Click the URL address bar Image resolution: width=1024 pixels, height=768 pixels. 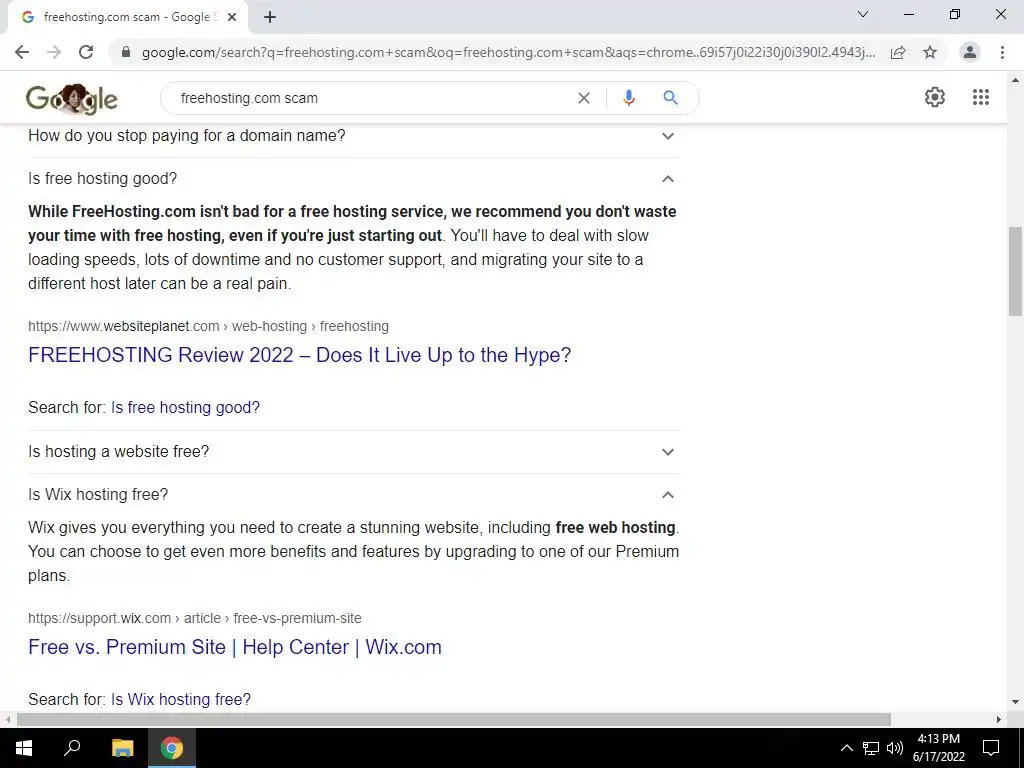pyautogui.click(x=509, y=52)
